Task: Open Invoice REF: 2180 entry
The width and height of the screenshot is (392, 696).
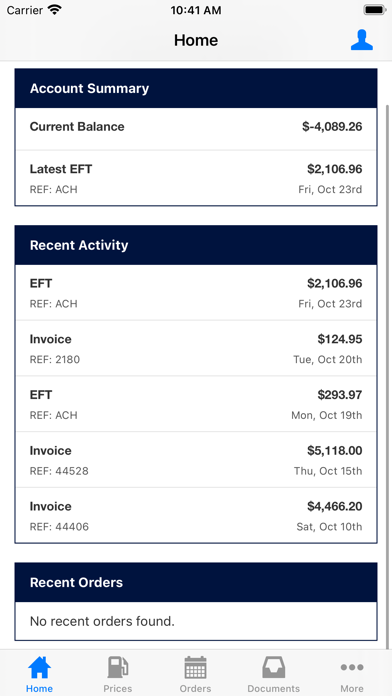Action: pos(196,348)
